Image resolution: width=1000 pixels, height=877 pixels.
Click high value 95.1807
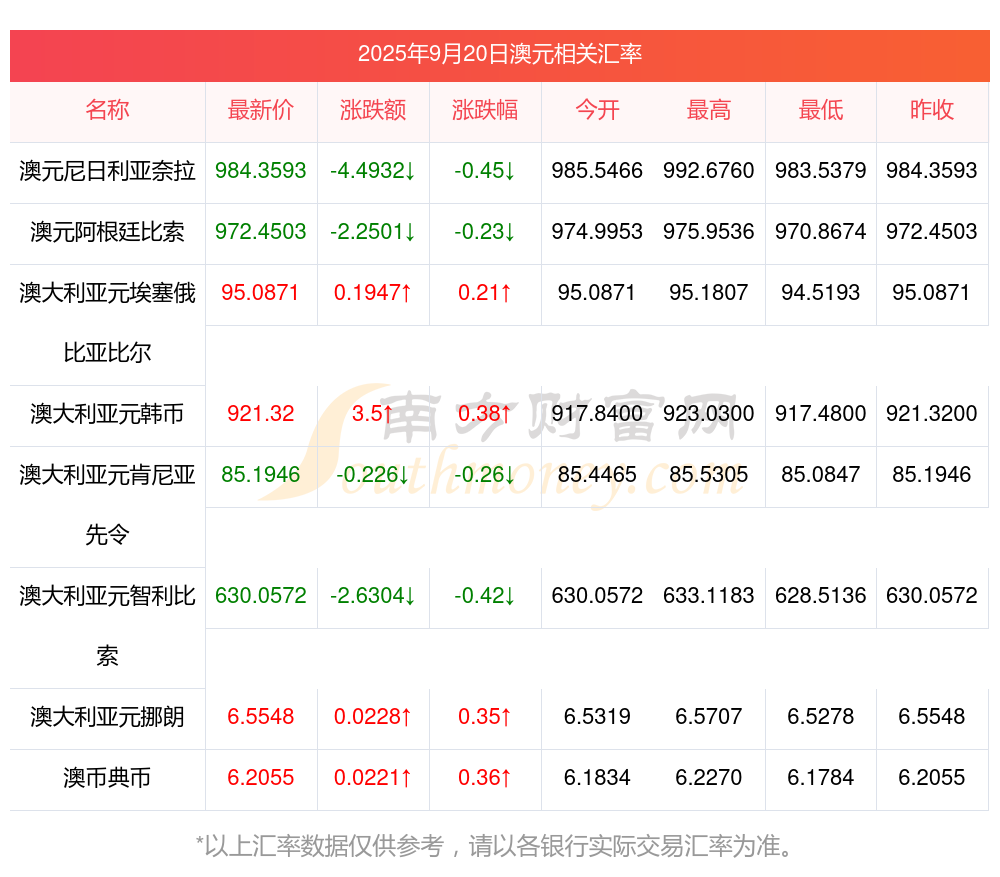pyautogui.click(x=709, y=293)
